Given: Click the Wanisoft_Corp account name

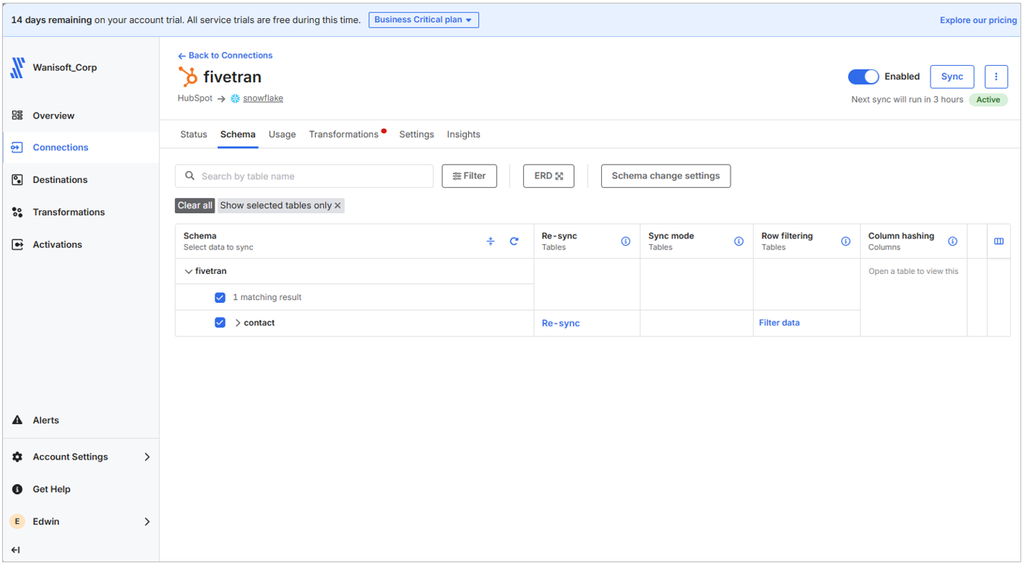Looking at the screenshot, I should 65,67.
